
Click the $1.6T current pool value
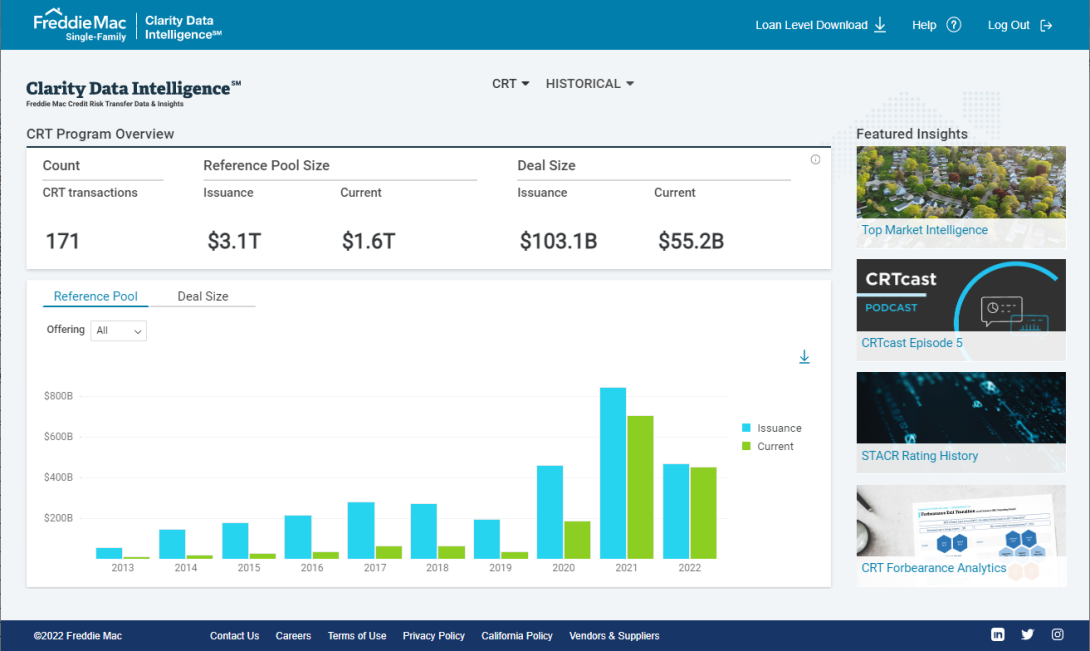coord(368,241)
